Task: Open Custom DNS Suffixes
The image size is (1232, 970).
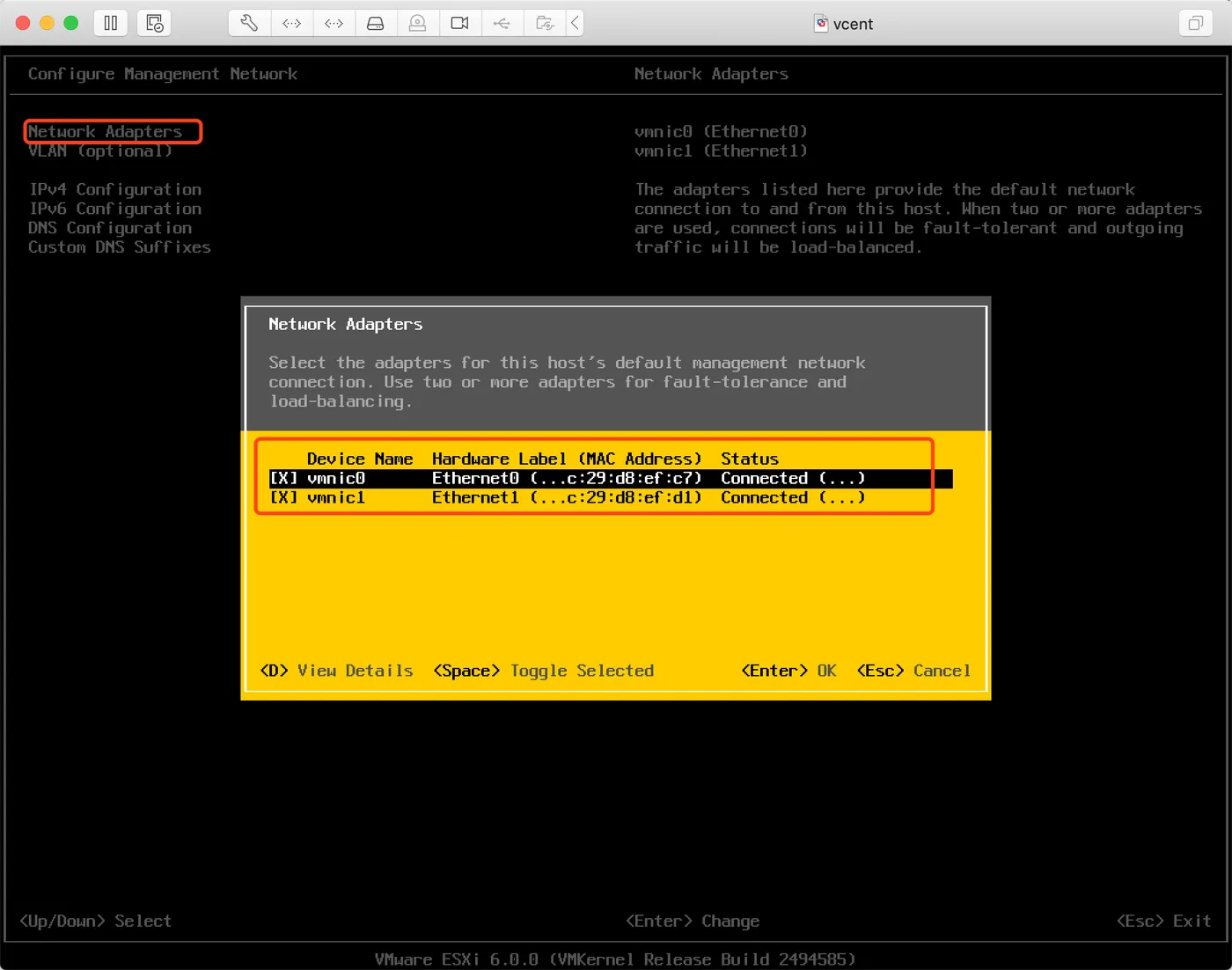Action: pyautogui.click(x=120, y=247)
